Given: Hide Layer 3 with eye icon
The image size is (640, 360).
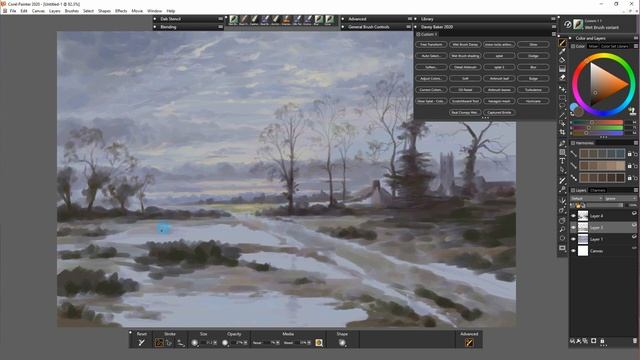Looking at the screenshot, I should [x=573, y=227].
